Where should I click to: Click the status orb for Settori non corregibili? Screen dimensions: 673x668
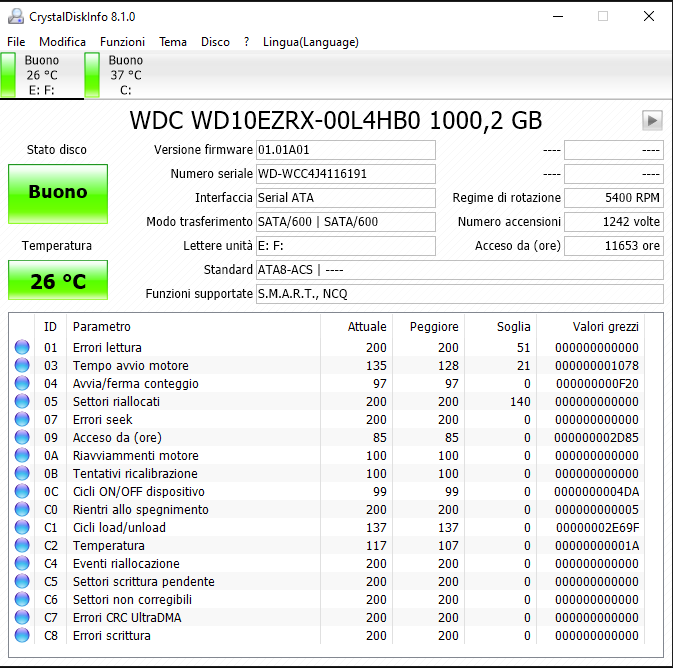[22, 599]
